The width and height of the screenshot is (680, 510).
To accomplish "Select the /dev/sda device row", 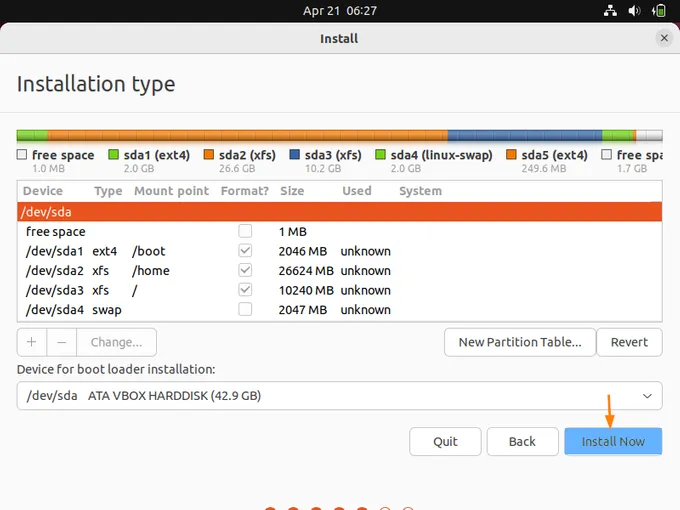I will pyautogui.click(x=339, y=212).
